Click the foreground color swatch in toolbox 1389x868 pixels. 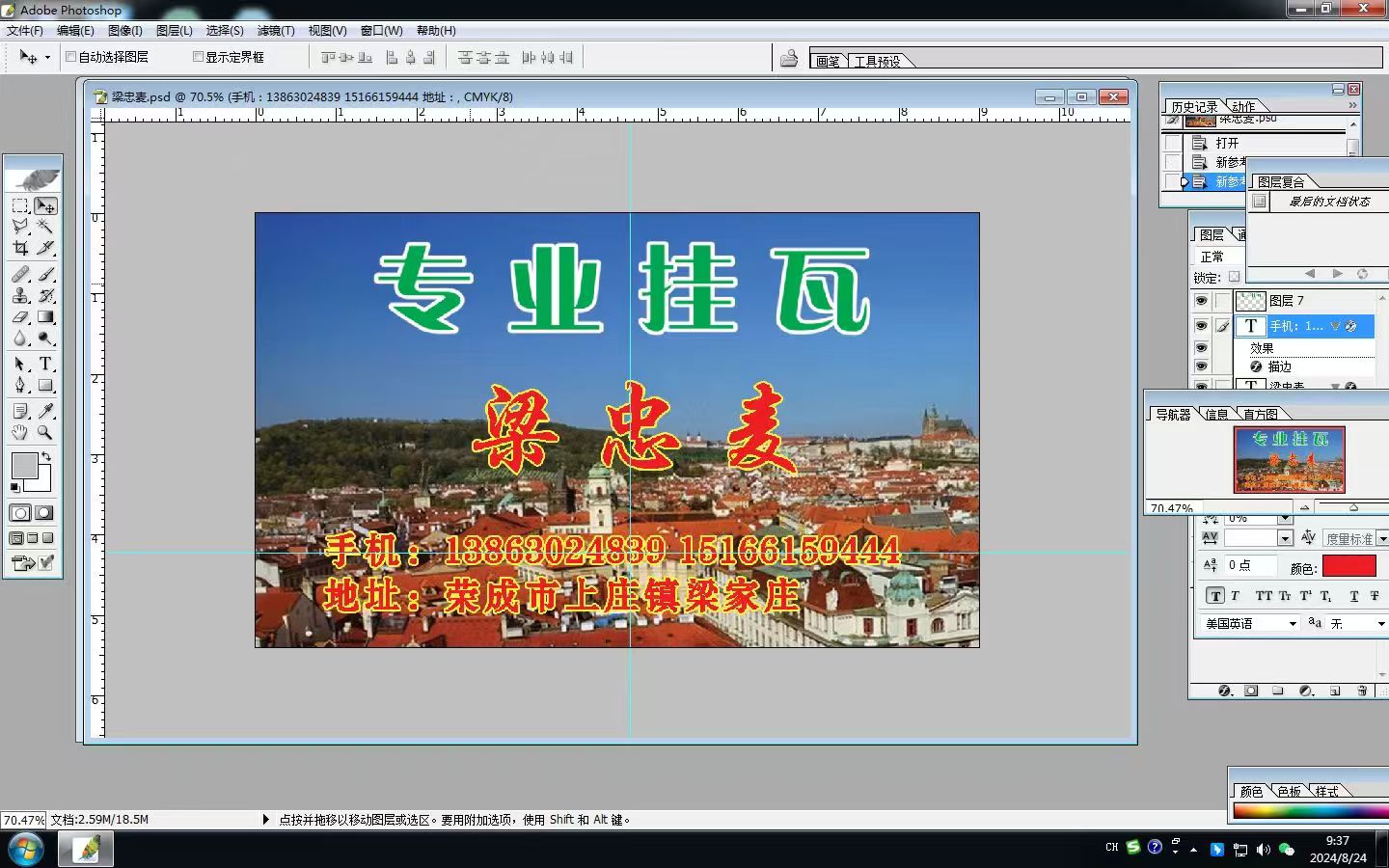pos(24,466)
